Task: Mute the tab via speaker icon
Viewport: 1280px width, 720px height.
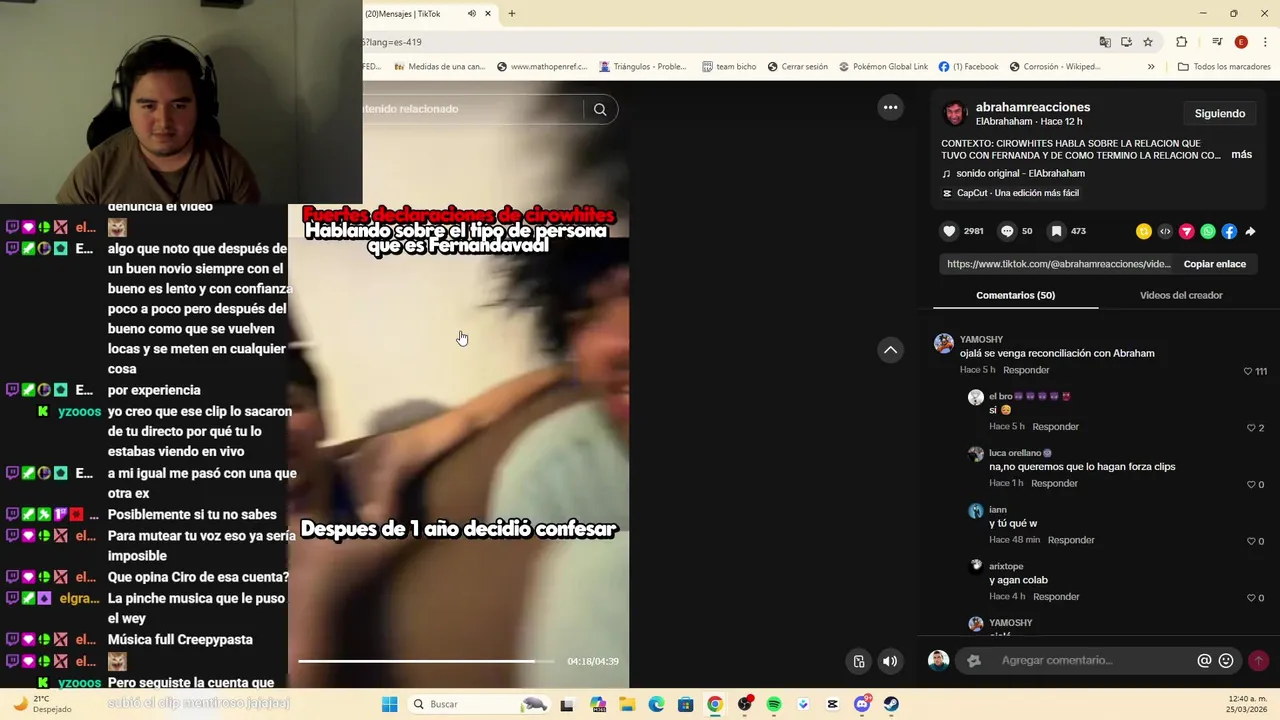Action: (x=471, y=14)
